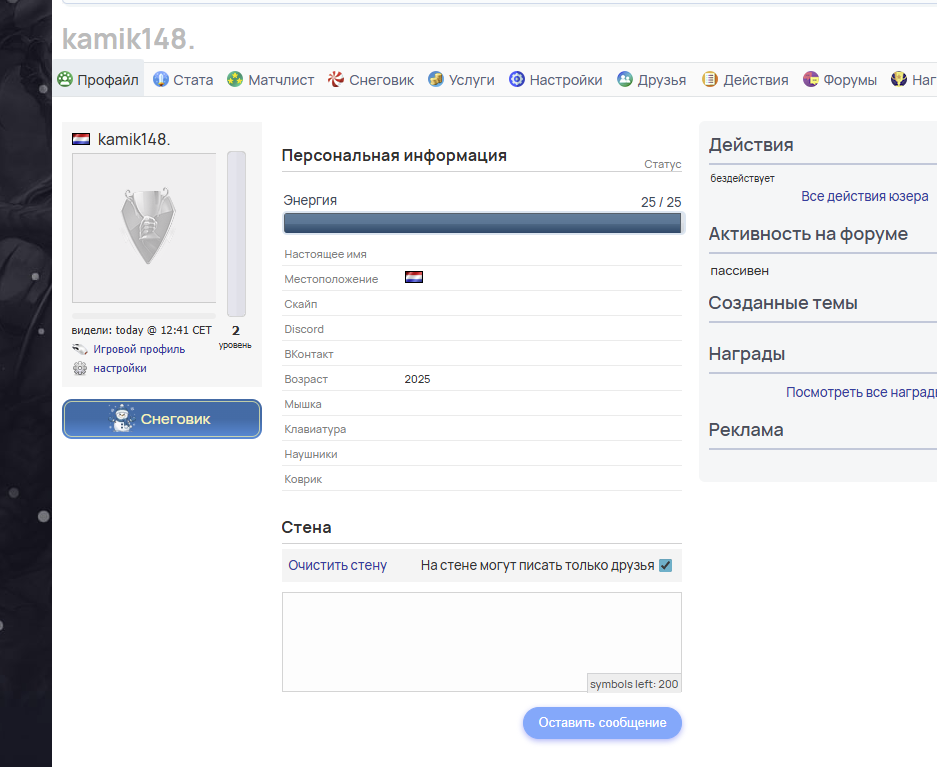Image resolution: width=937 pixels, height=767 pixels.
Task: Go to the Форумы tab
Action: tap(839, 79)
